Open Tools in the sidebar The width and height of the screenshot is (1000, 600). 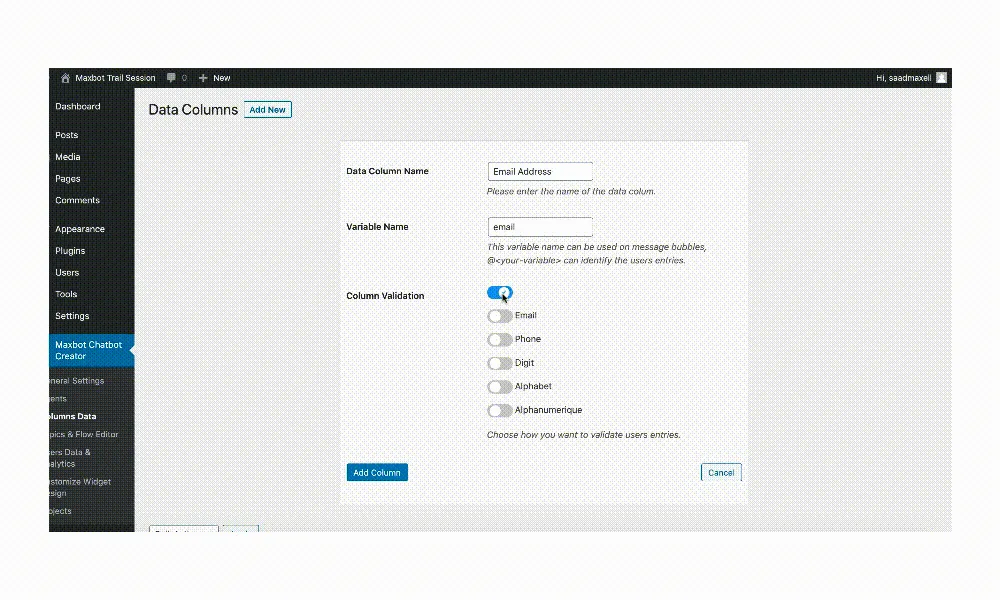point(66,294)
